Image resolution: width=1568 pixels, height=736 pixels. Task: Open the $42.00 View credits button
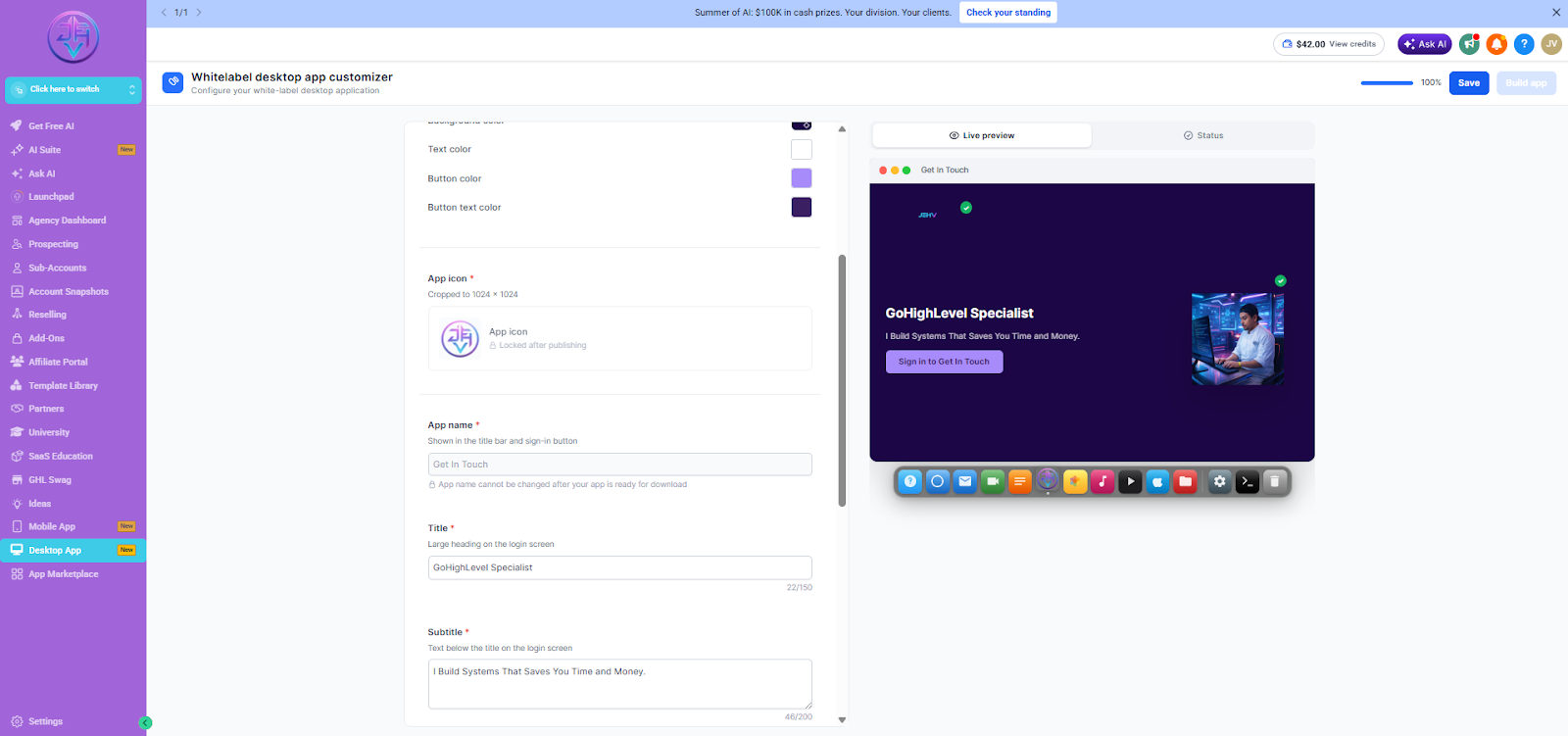1329,44
